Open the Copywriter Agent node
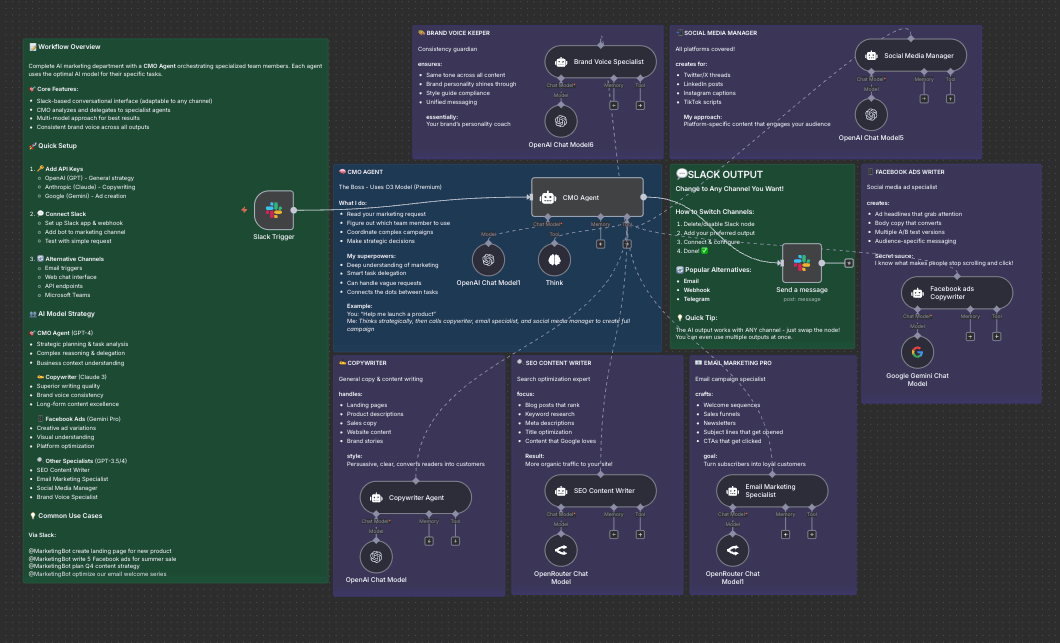The width and height of the screenshot is (1060, 643). point(415,496)
